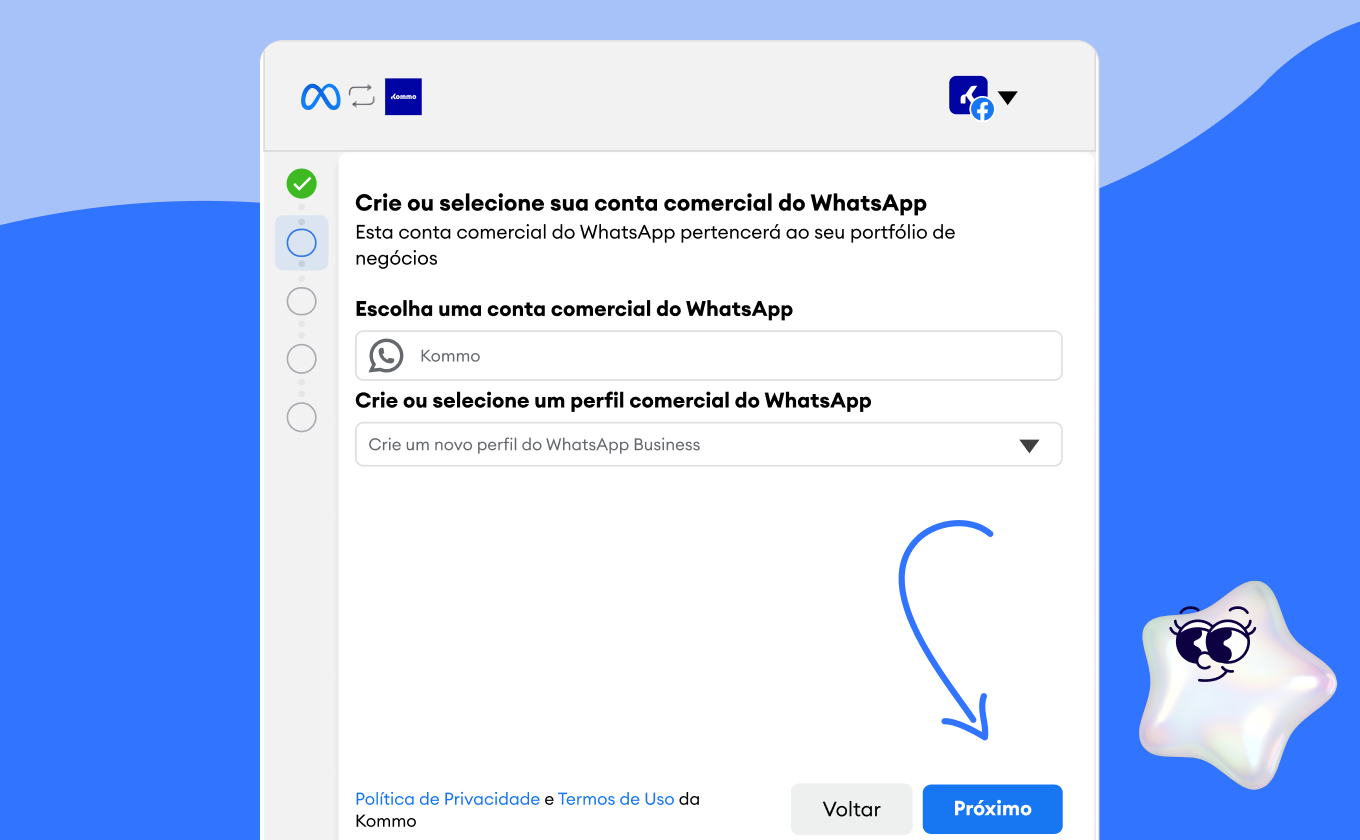Click the Meta logo icon
Viewport: 1360px width, 840px height.
(320, 97)
